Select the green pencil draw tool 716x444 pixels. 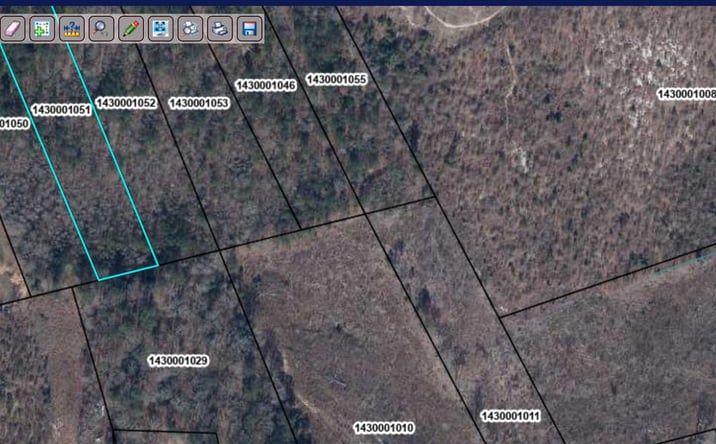[131, 29]
